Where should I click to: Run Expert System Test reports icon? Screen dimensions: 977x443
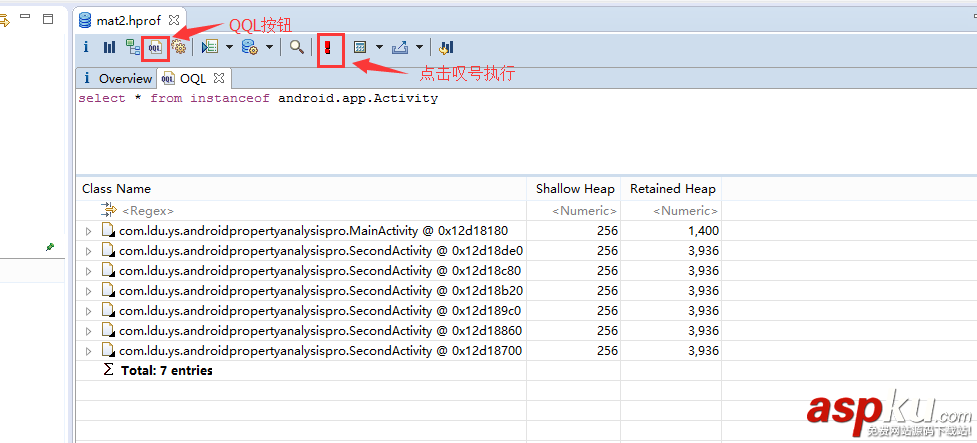point(210,47)
